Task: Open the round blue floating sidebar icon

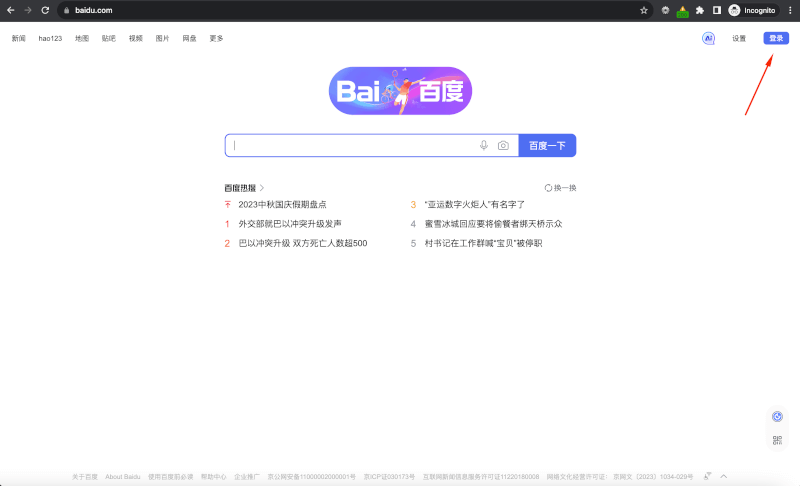Action: pos(777,417)
